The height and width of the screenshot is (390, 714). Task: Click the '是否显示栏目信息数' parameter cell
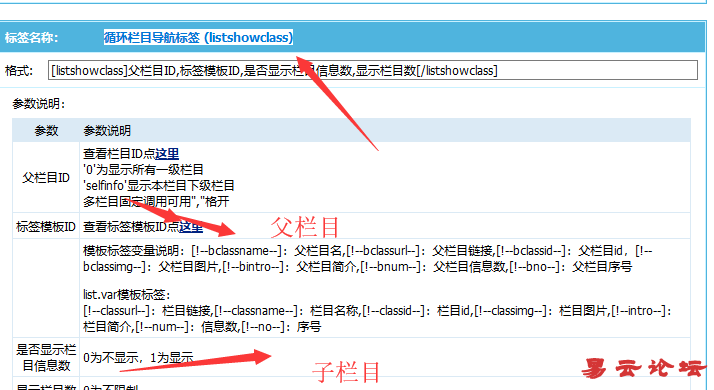(x=46, y=358)
